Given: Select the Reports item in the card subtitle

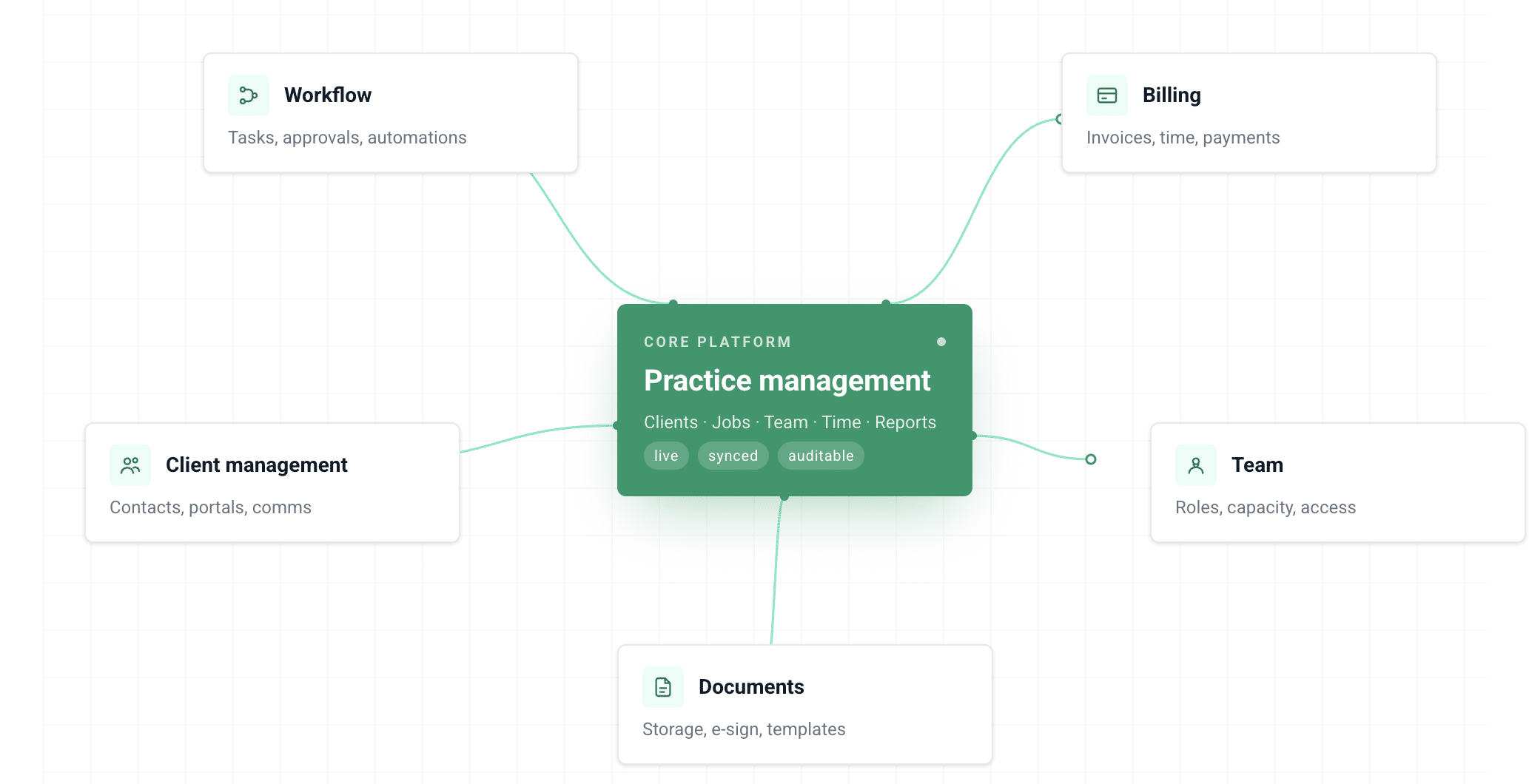Looking at the screenshot, I should coord(905,422).
